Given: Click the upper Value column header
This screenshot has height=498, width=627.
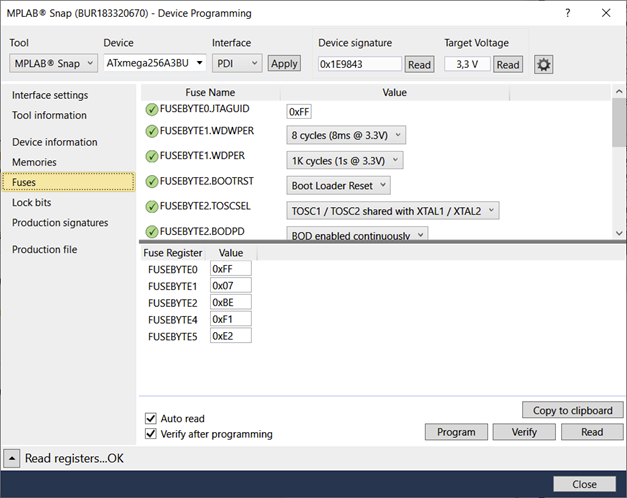Looking at the screenshot, I should click(x=395, y=92).
